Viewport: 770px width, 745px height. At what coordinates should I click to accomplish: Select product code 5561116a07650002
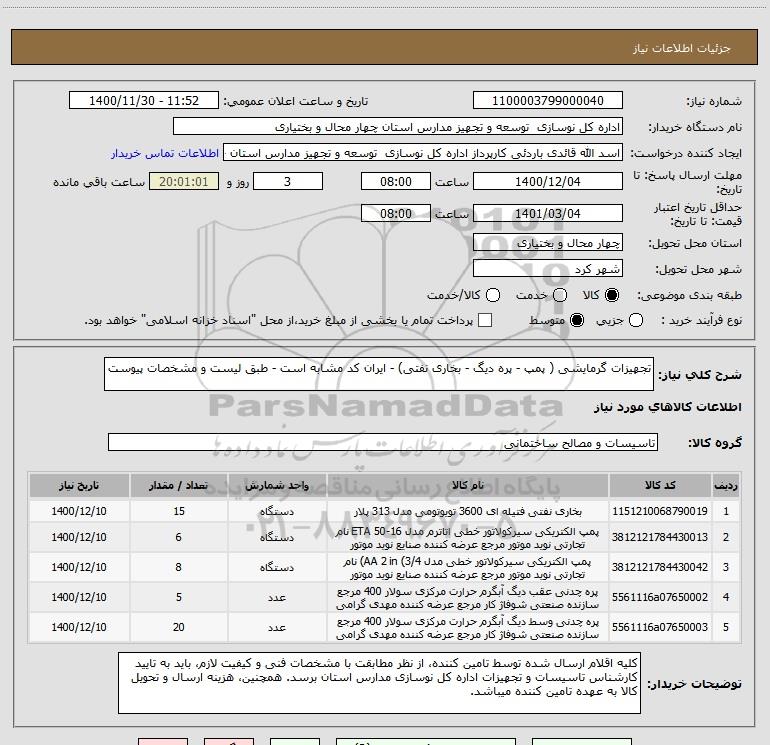pos(660,597)
